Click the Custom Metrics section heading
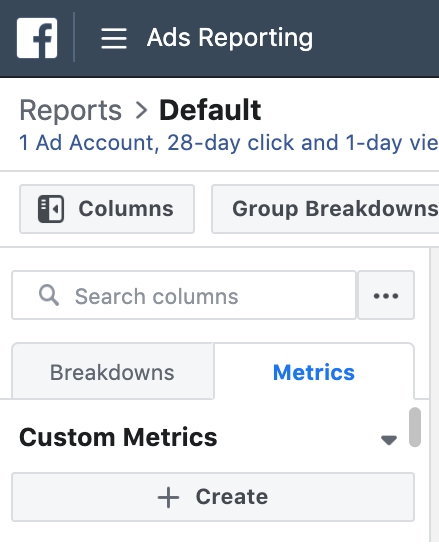This screenshot has width=439, height=549. tap(118, 438)
